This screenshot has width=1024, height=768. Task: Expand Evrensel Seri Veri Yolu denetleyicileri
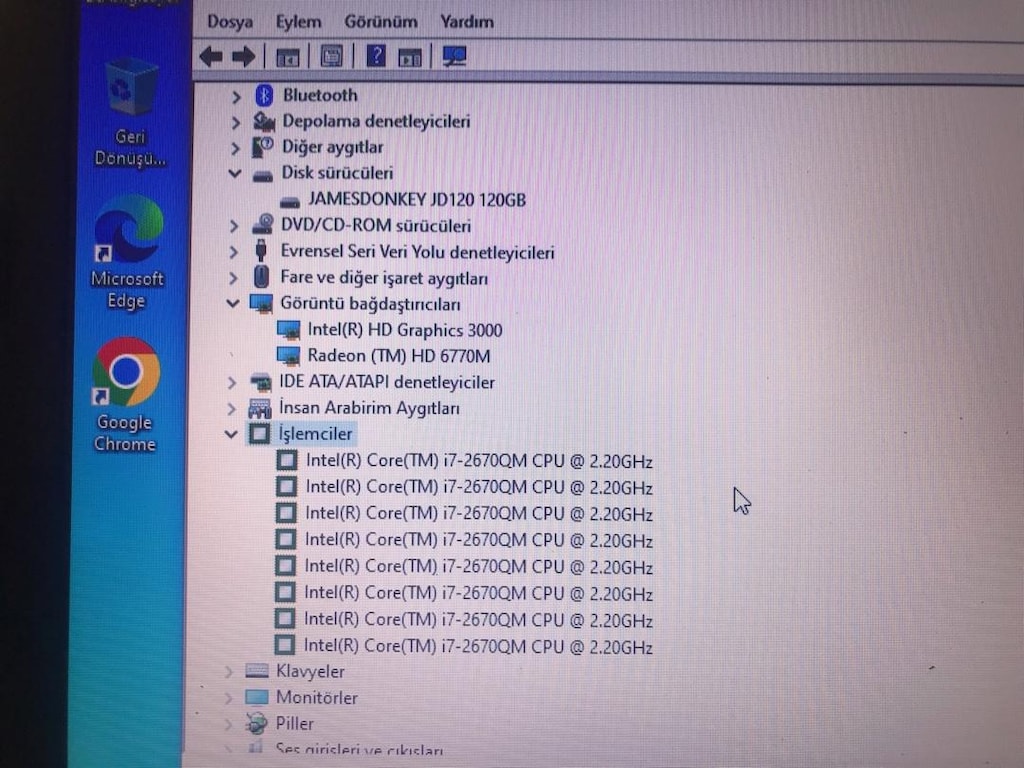point(234,253)
